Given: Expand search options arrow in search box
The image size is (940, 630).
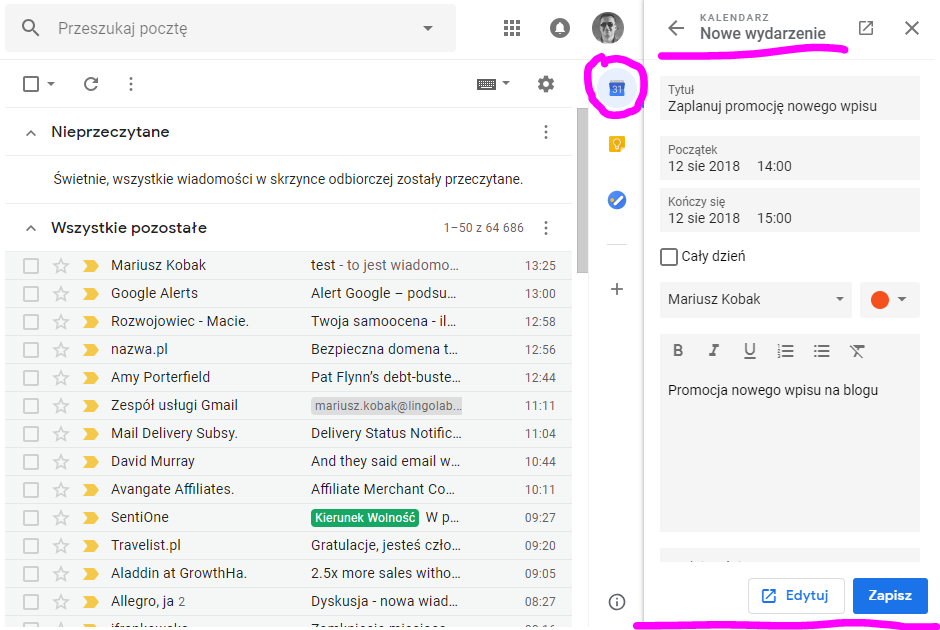Looking at the screenshot, I should click(x=428, y=28).
